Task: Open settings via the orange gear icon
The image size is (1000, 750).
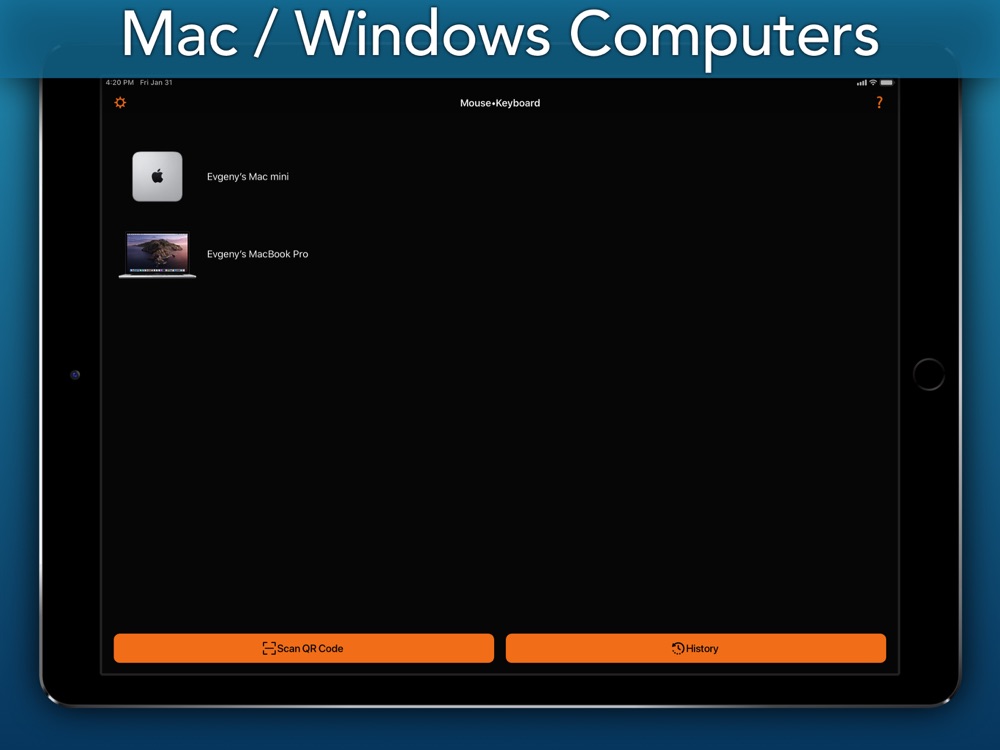Action: pos(120,103)
